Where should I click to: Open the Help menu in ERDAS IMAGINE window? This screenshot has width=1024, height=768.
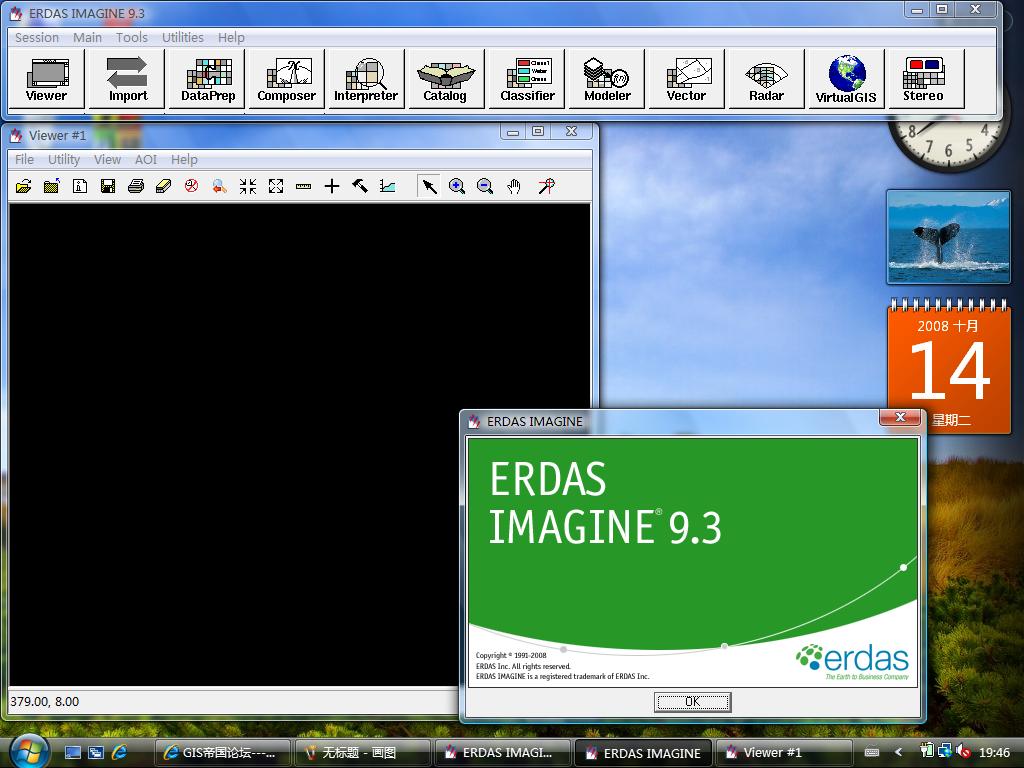pyautogui.click(x=231, y=37)
